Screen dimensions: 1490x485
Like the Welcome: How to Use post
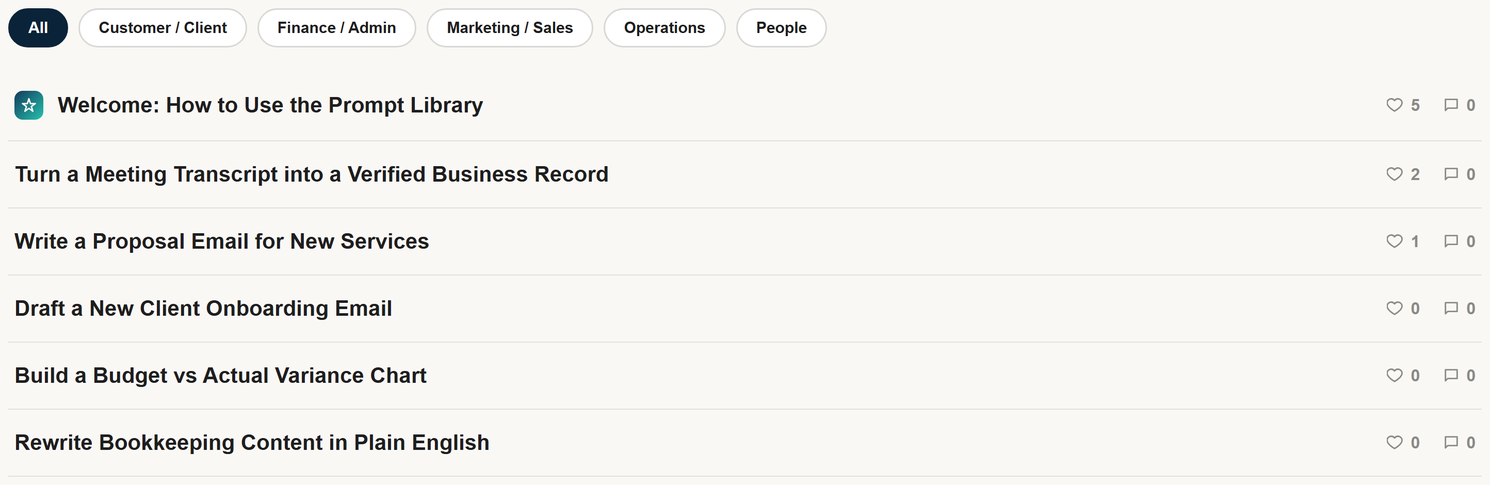1394,105
